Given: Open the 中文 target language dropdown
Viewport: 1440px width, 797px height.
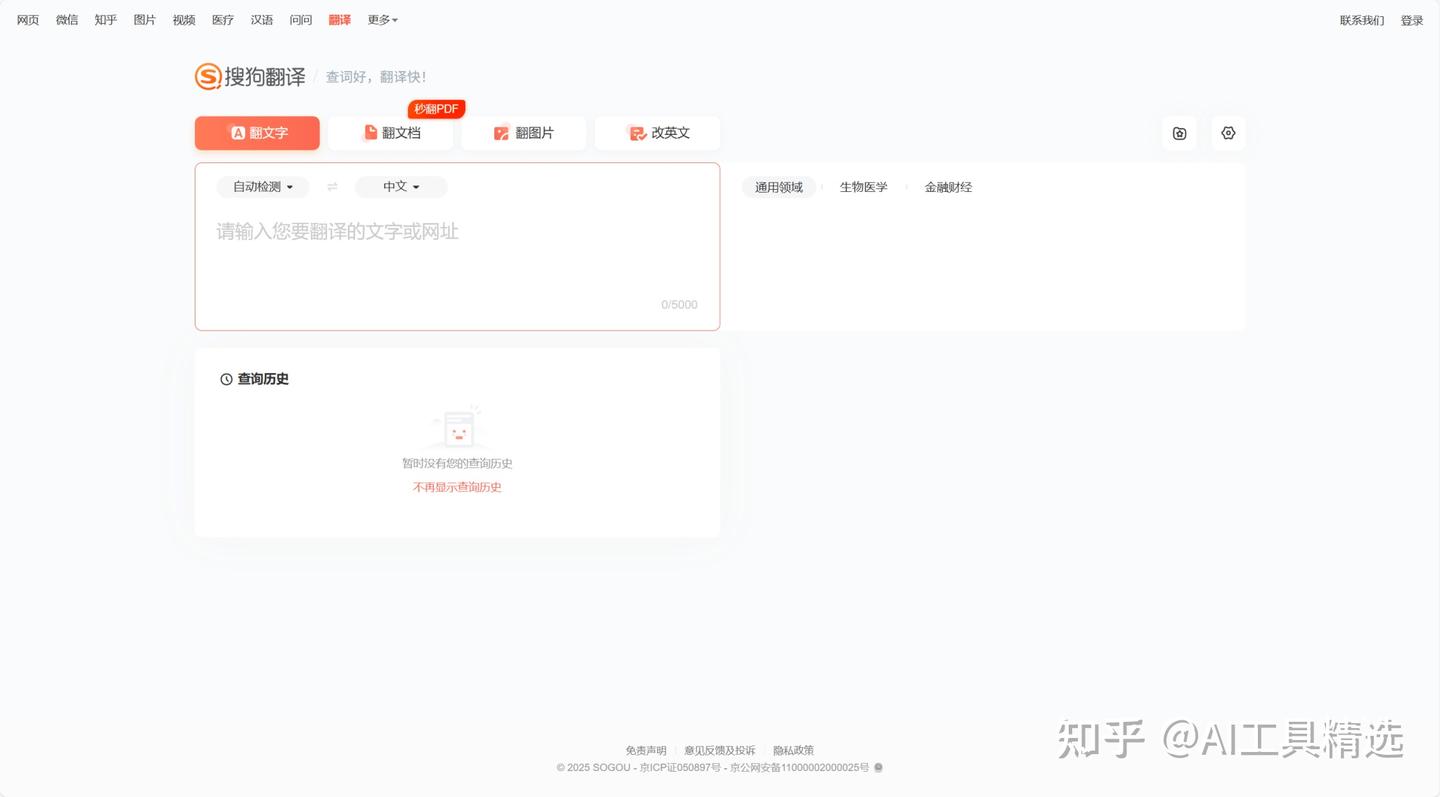Looking at the screenshot, I should pyautogui.click(x=401, y=187).
